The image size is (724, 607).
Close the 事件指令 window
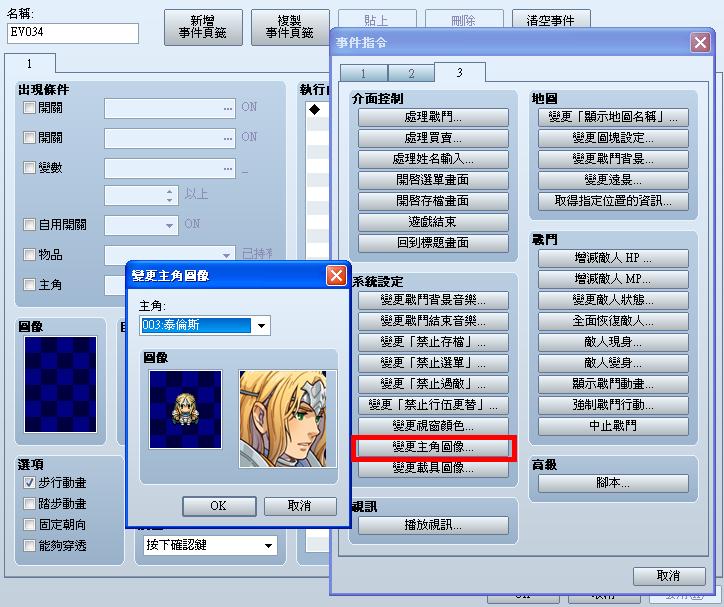(x=700, y=43)
